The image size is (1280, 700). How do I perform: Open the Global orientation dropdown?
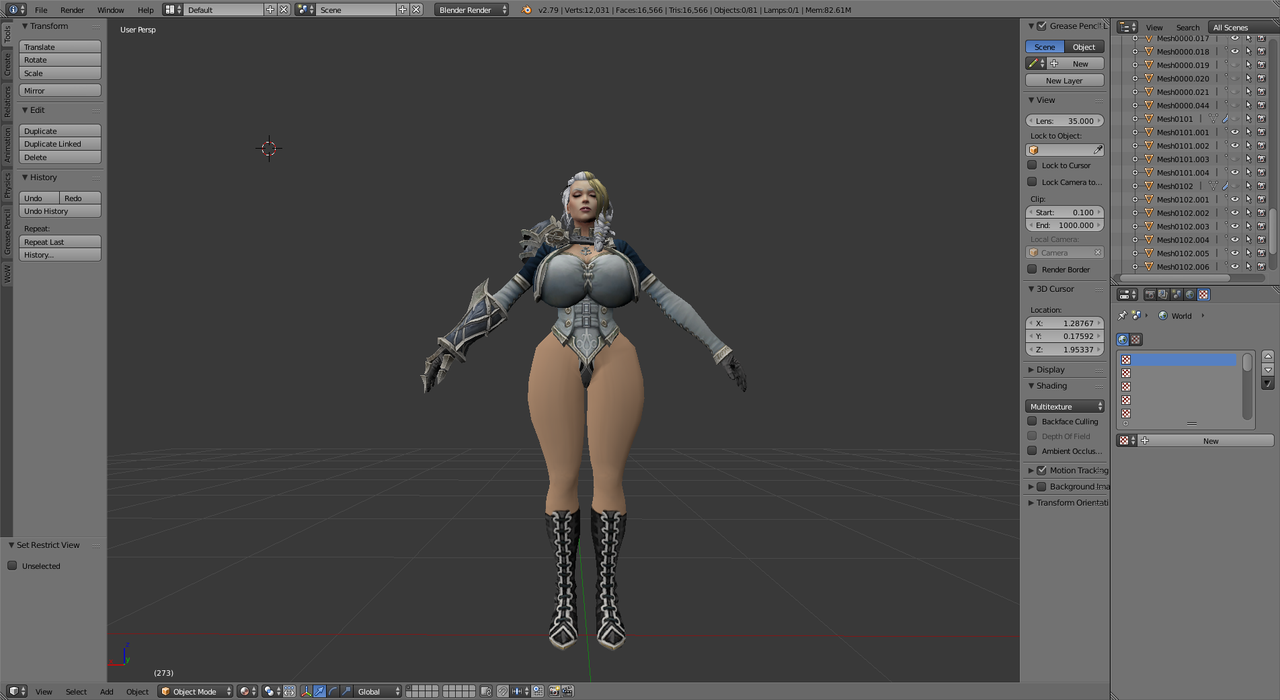[379, 691]
